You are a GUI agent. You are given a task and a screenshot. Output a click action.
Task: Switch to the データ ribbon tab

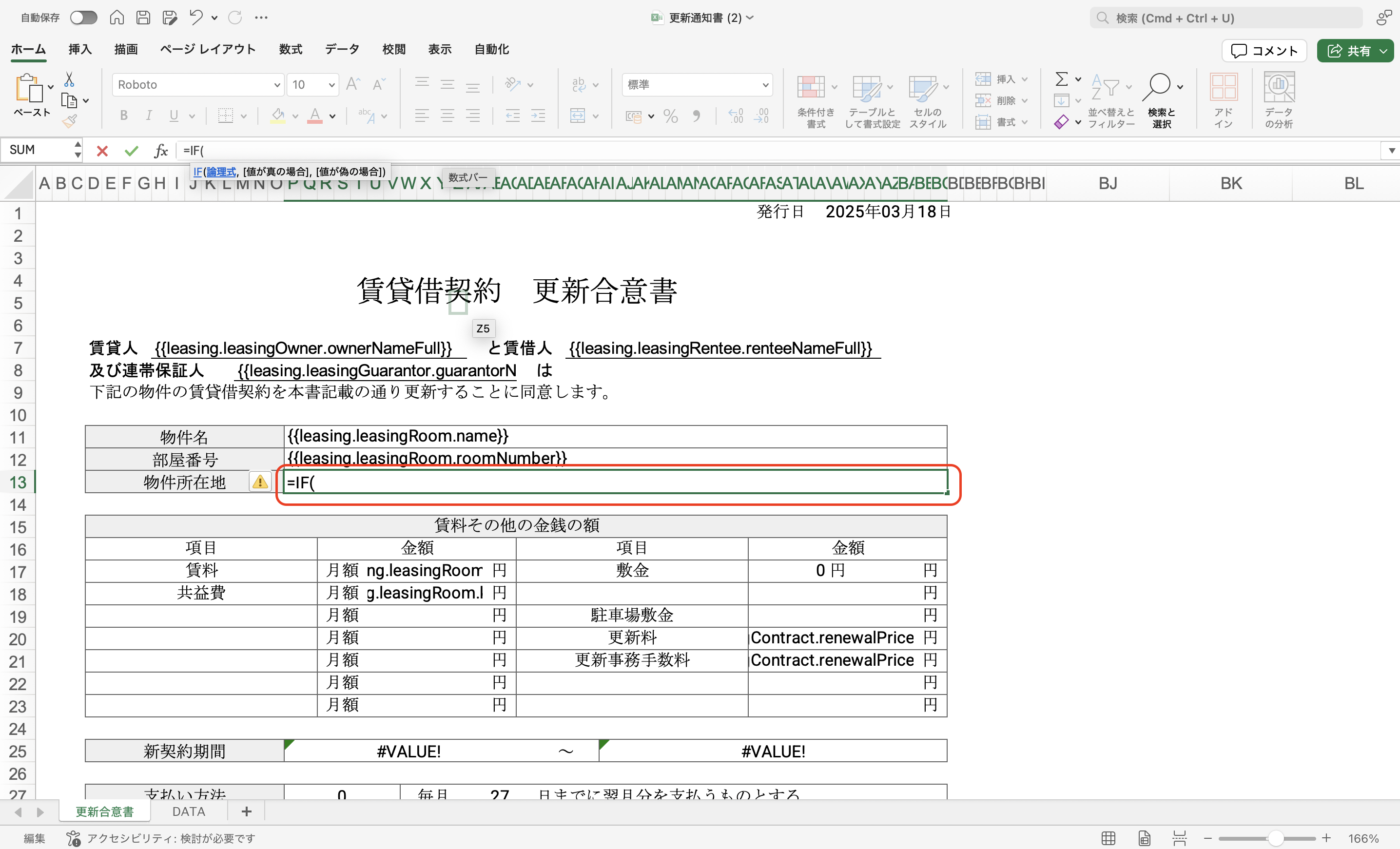click(x=342, y=49)
